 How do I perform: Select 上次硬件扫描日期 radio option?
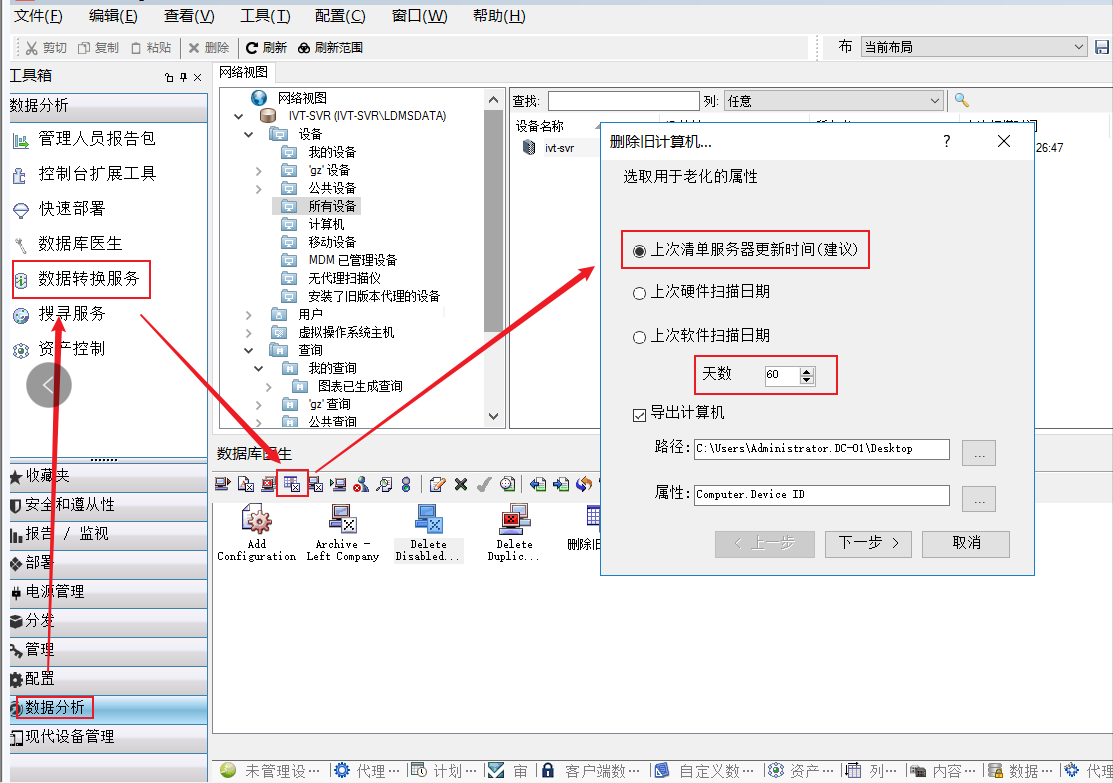pos(640,293)
